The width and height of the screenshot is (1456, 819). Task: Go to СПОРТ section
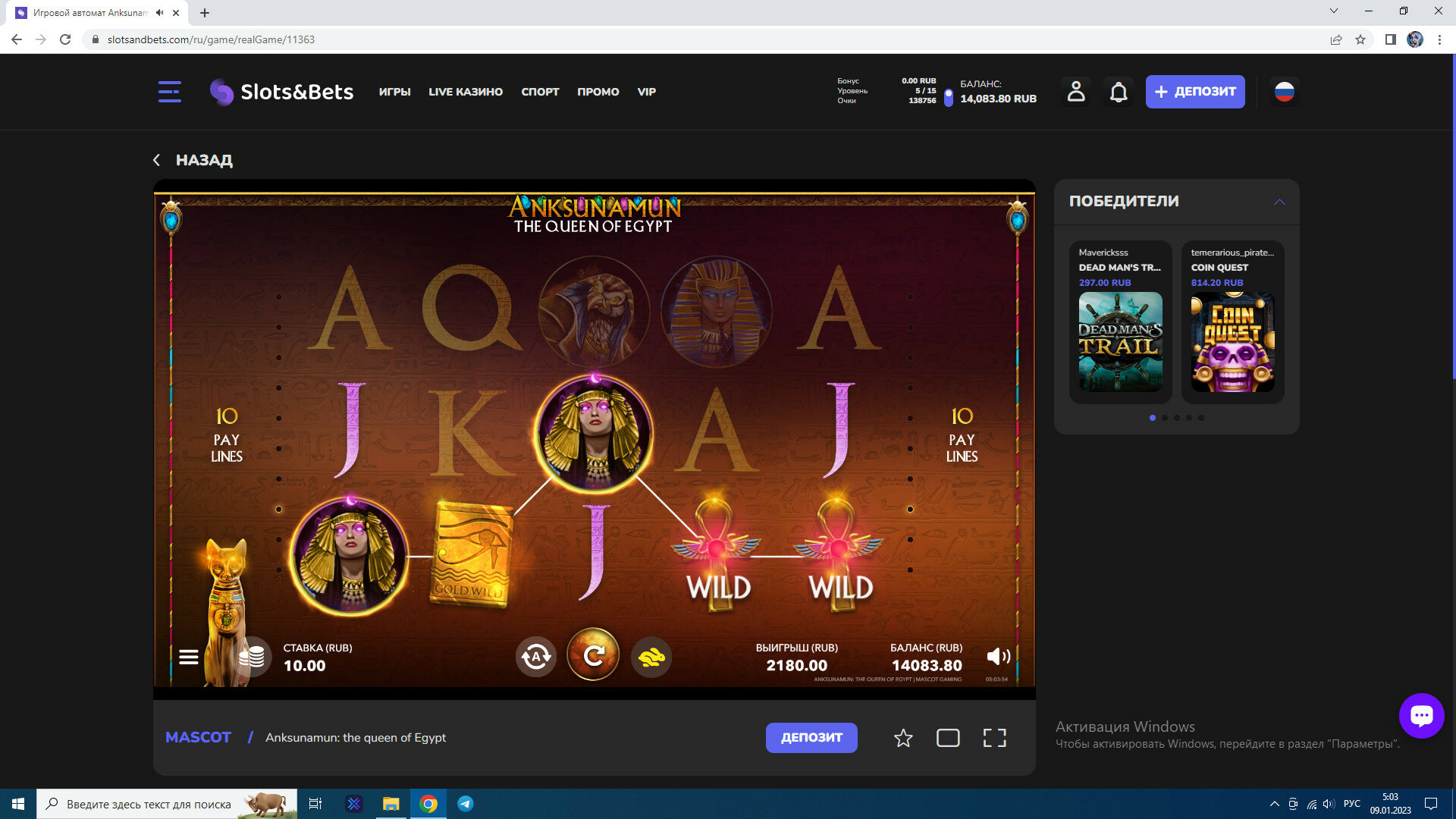540,92
